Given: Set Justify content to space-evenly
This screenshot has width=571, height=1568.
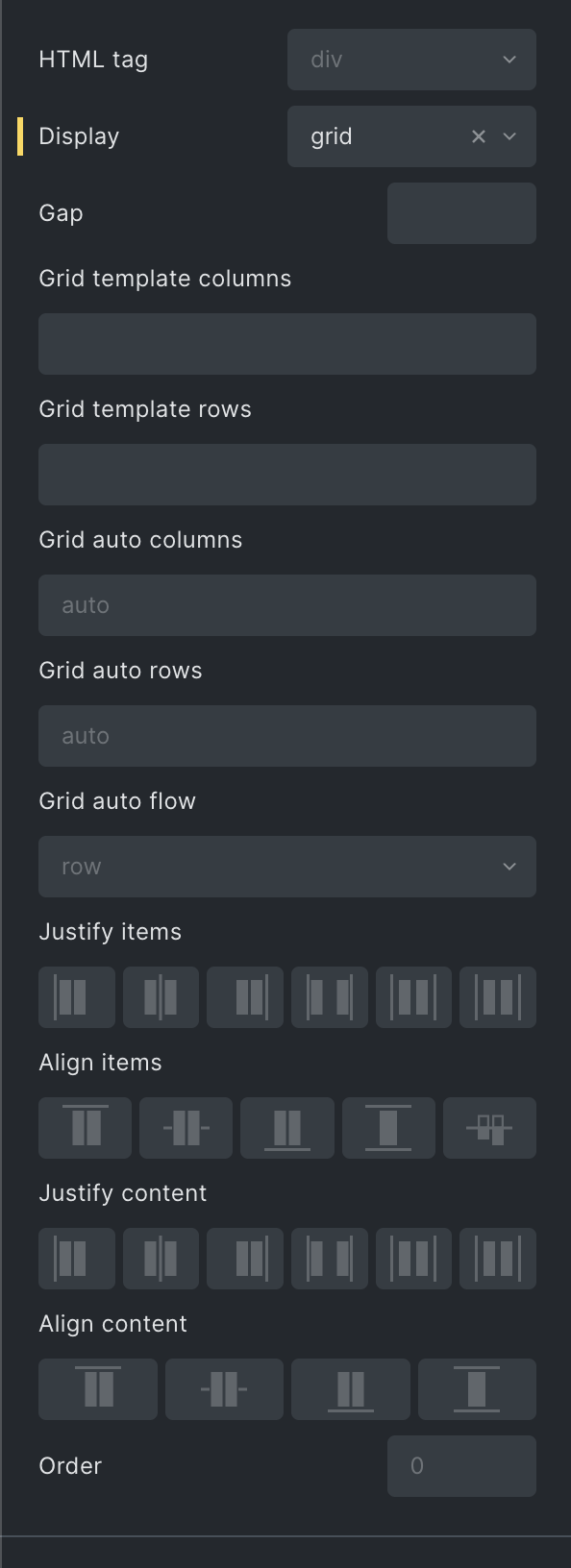Looking at the screenshot, I should tap(498, 1259).
